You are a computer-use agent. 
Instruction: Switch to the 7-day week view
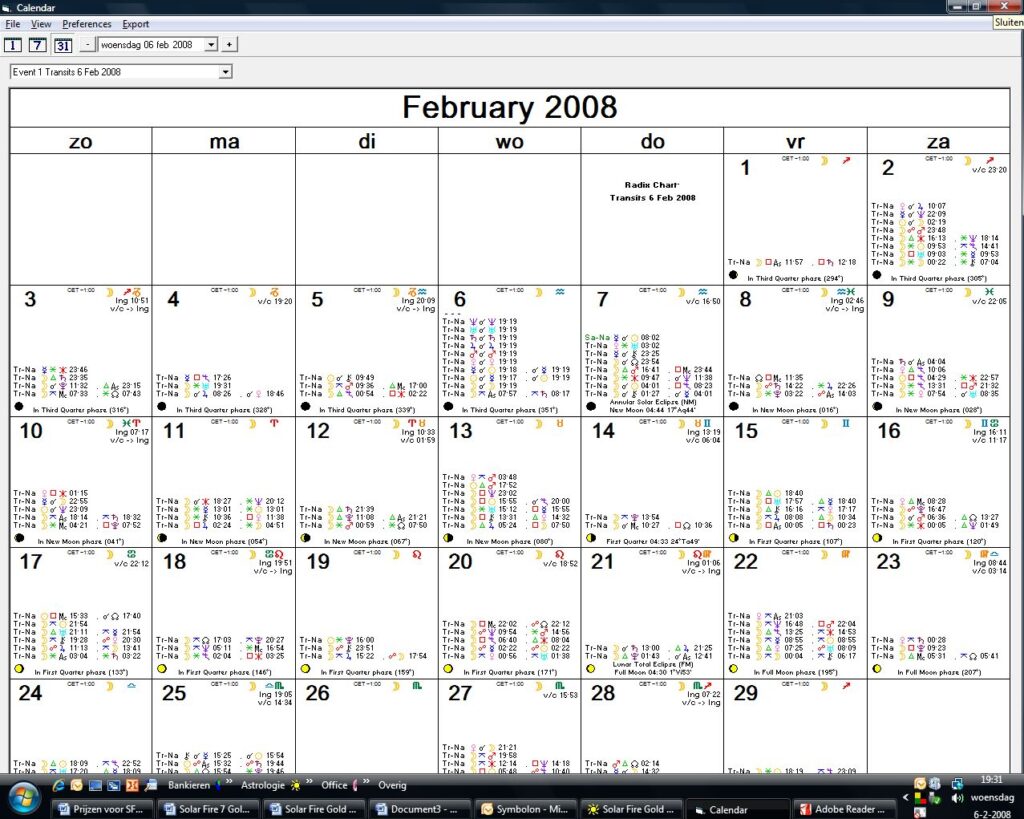[37, 45]
